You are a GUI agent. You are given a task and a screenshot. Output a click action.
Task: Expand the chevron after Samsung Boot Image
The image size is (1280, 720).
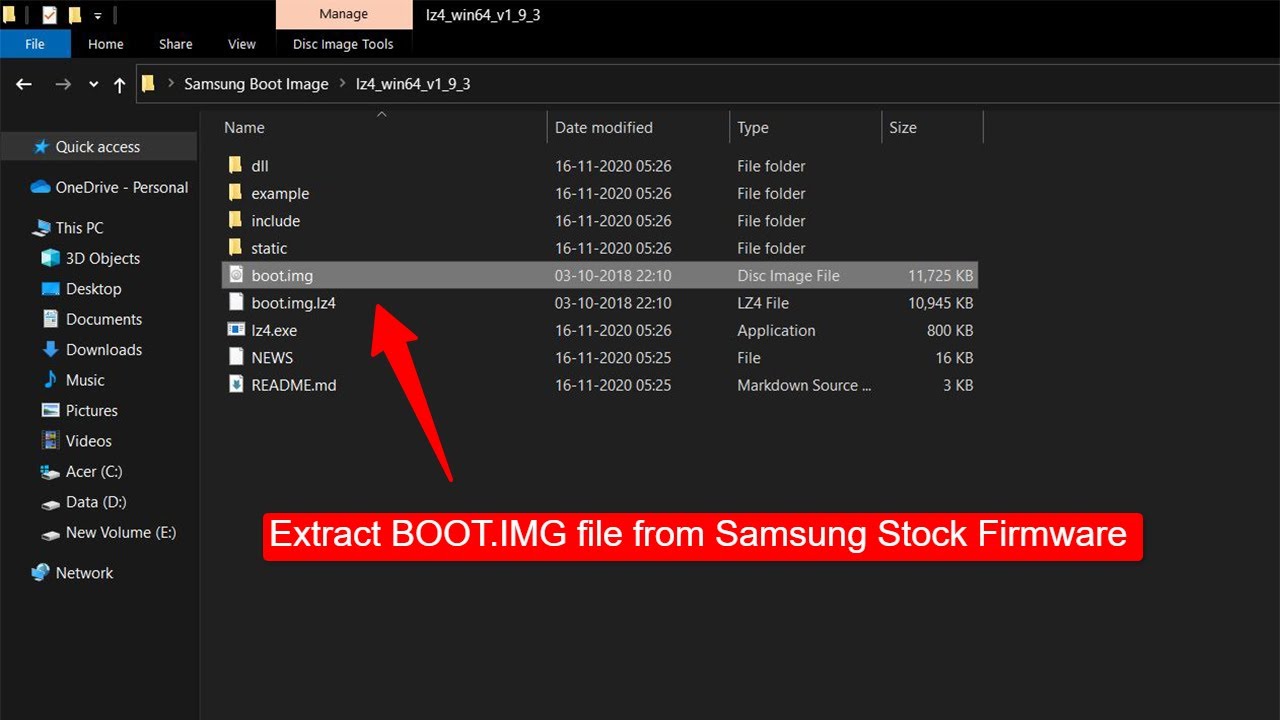[343, 84]
